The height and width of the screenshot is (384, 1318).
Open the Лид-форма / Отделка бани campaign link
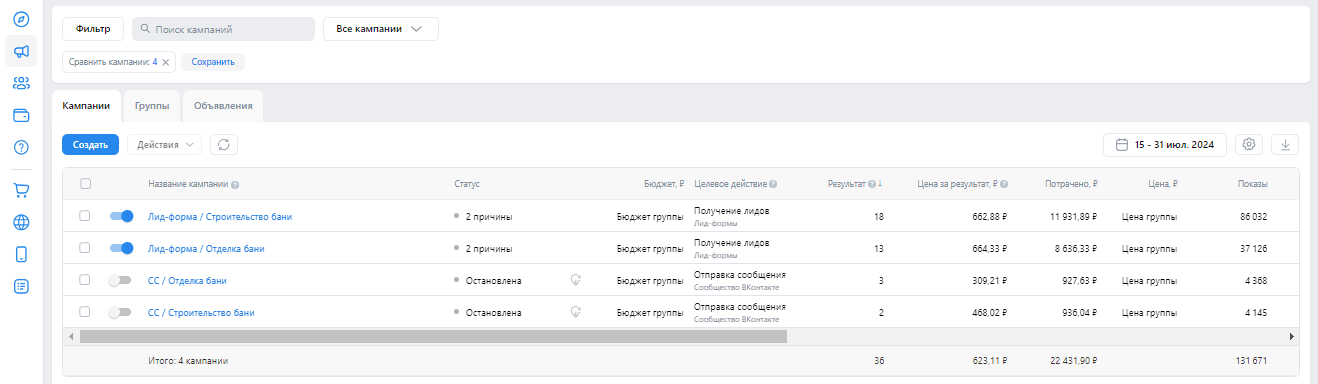click(x=206, y=248)
